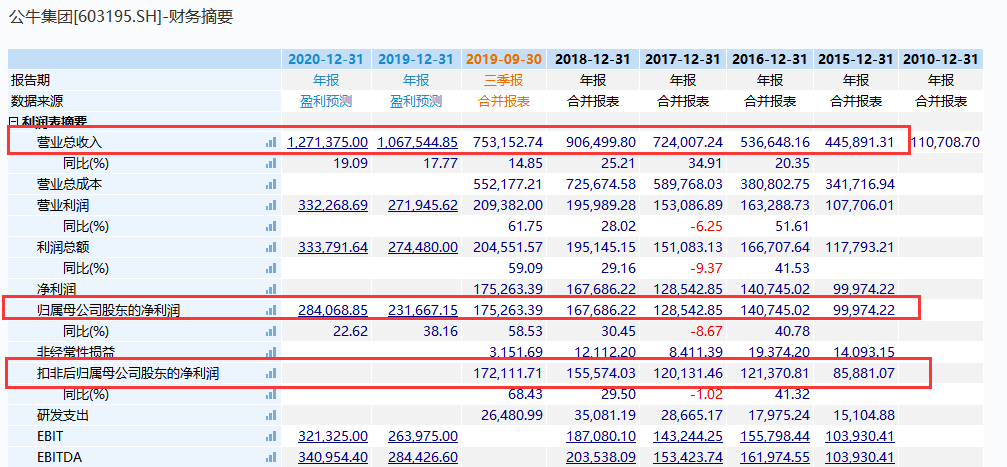Open operating profit link 271,945.62
The height and width of the screenshot is (467, 1007).
pyautogui.click(x=423, y=206)
